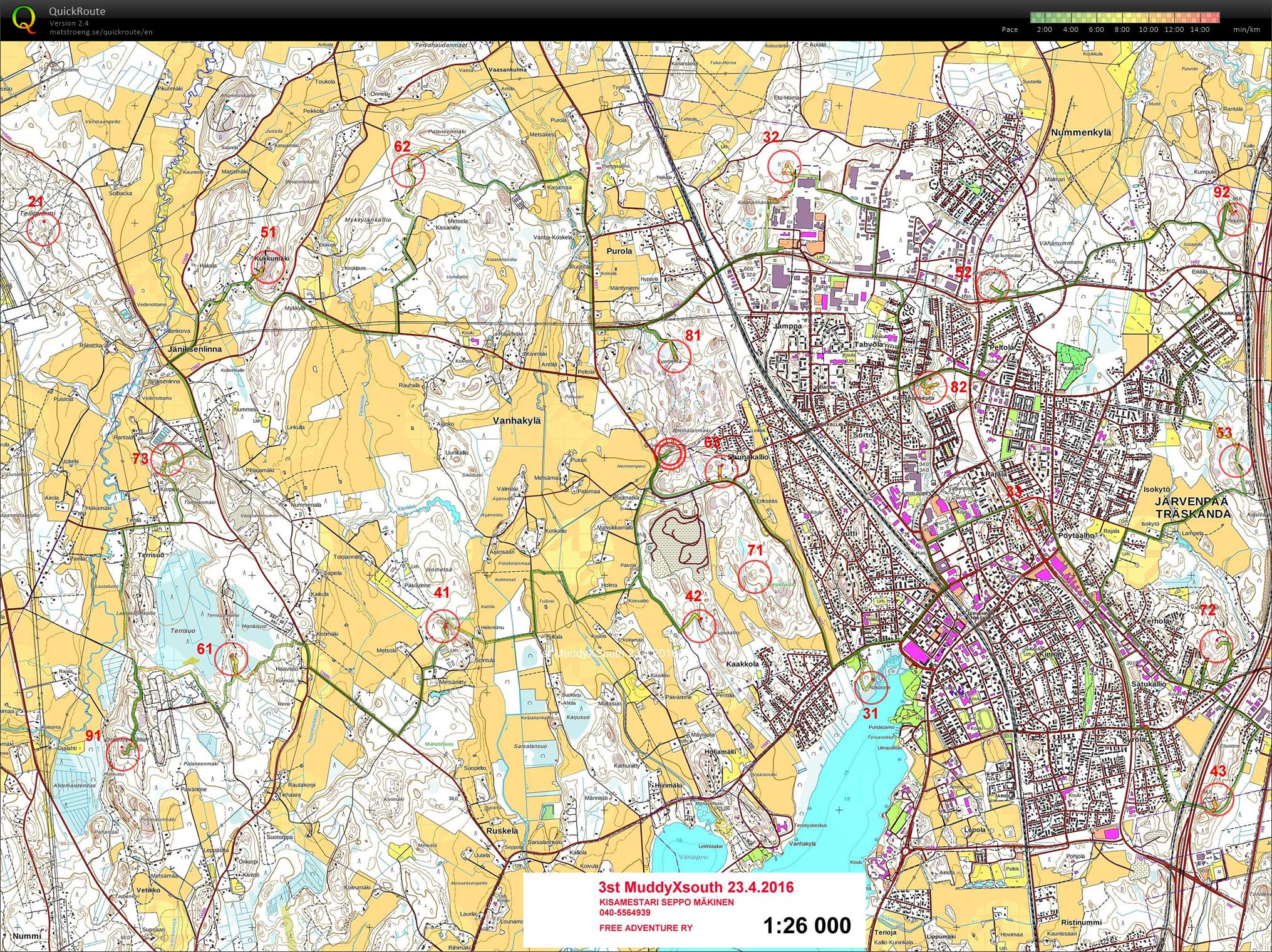Screen dimensions: 1272x952
Task: Open the matstroeng.se/quickroute/en link
Action: (x=101, y=32)
